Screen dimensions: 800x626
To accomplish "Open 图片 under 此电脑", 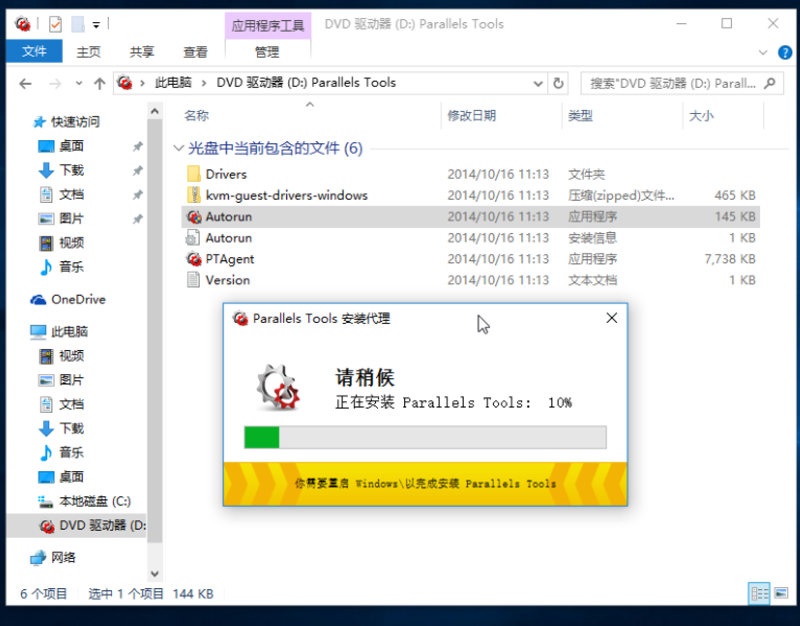I will tap(71, 380).
